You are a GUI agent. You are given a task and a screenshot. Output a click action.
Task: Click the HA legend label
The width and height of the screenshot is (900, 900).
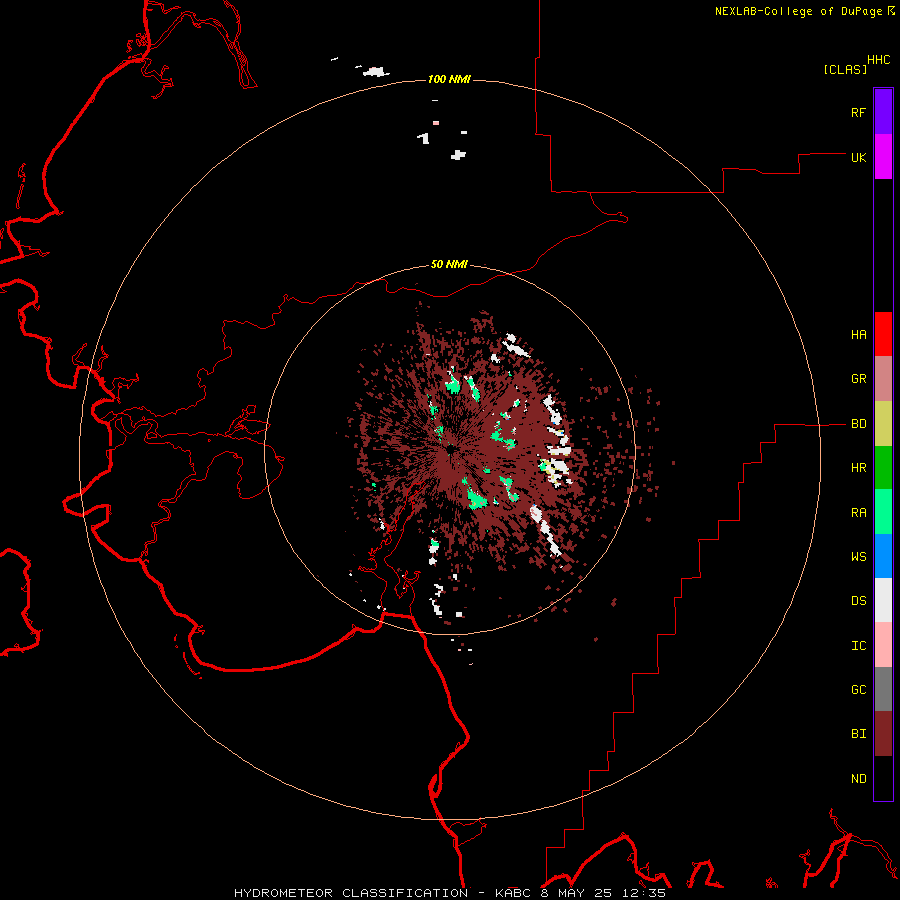858,335
